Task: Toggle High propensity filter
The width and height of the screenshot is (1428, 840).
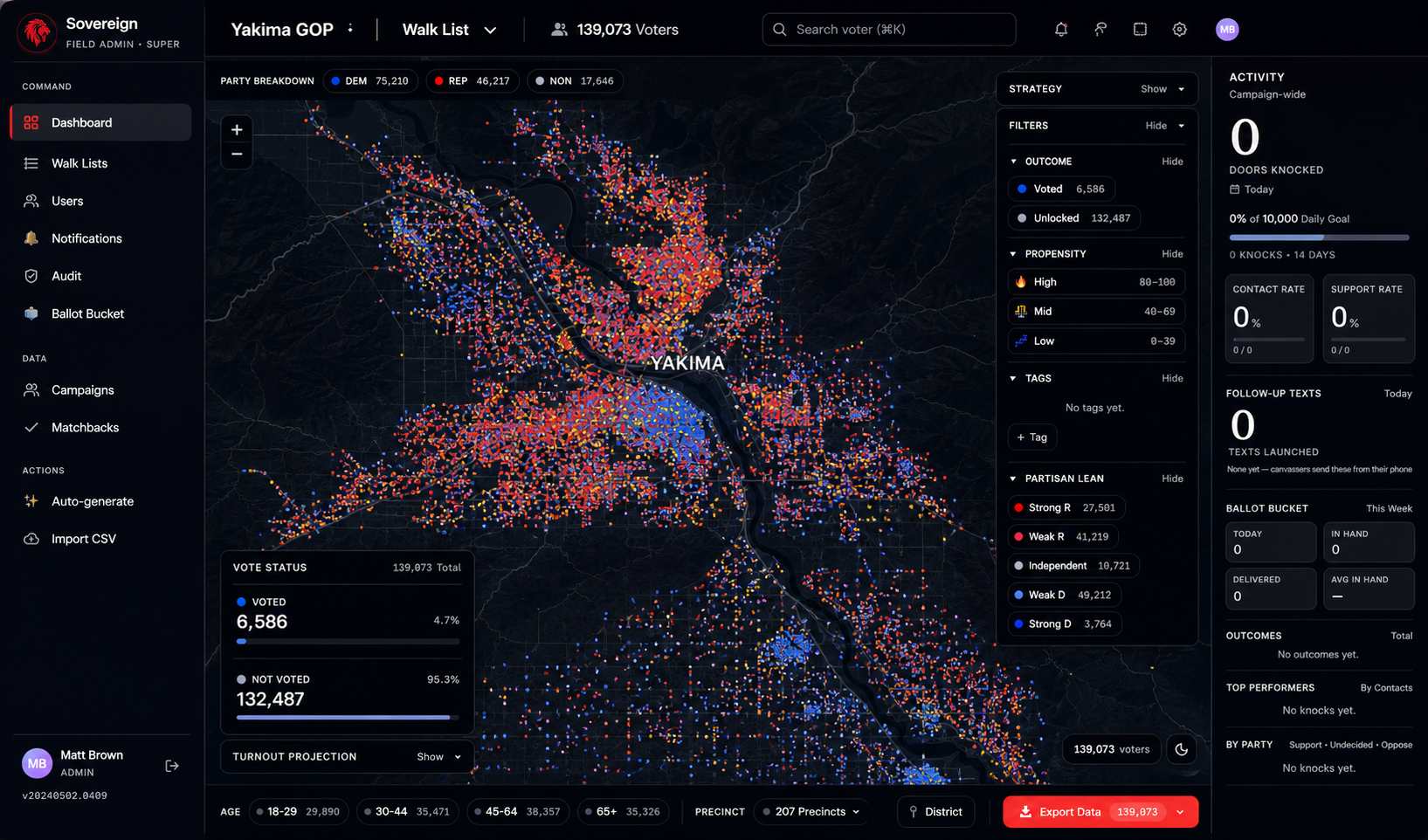Action: pyautogui.click(x=1096, y=282)
